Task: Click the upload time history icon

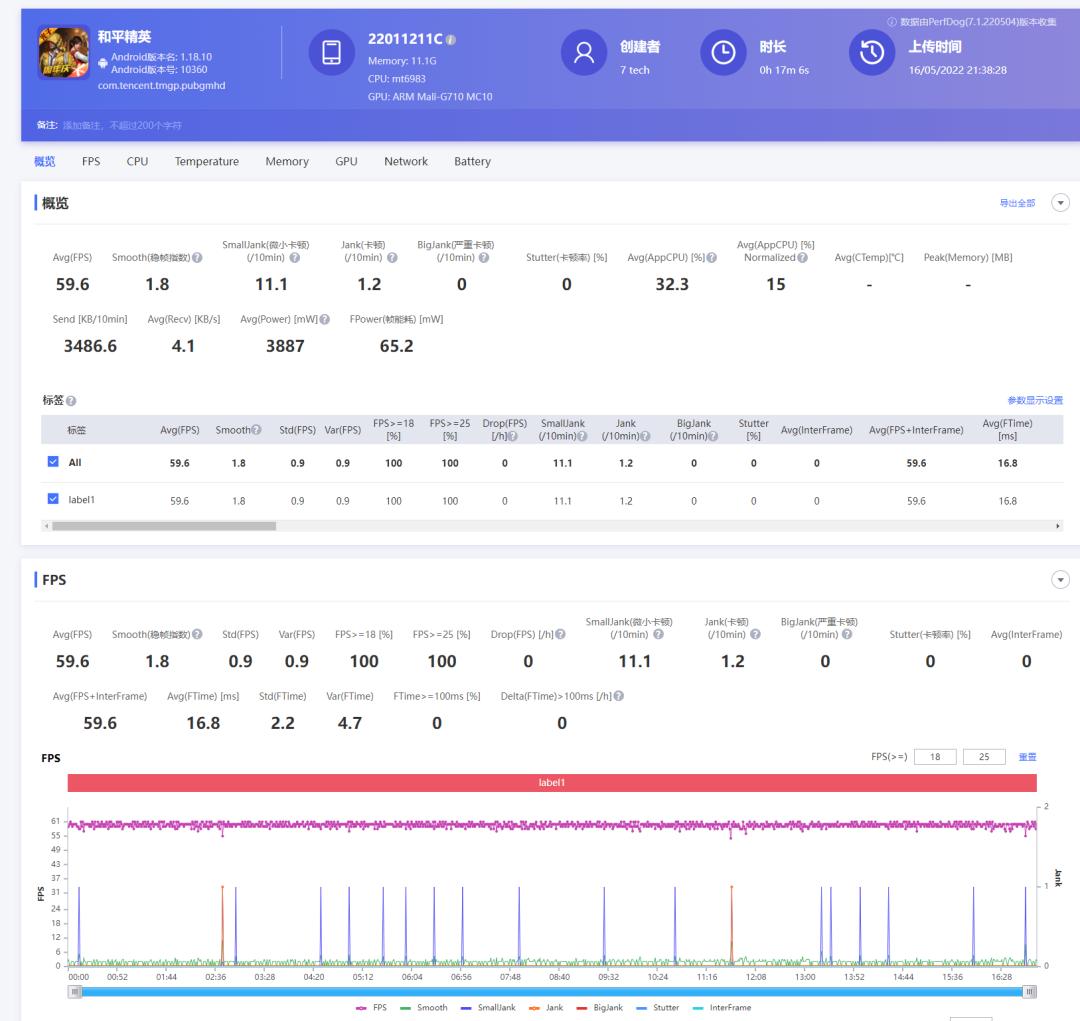Action: pos(872,54)
